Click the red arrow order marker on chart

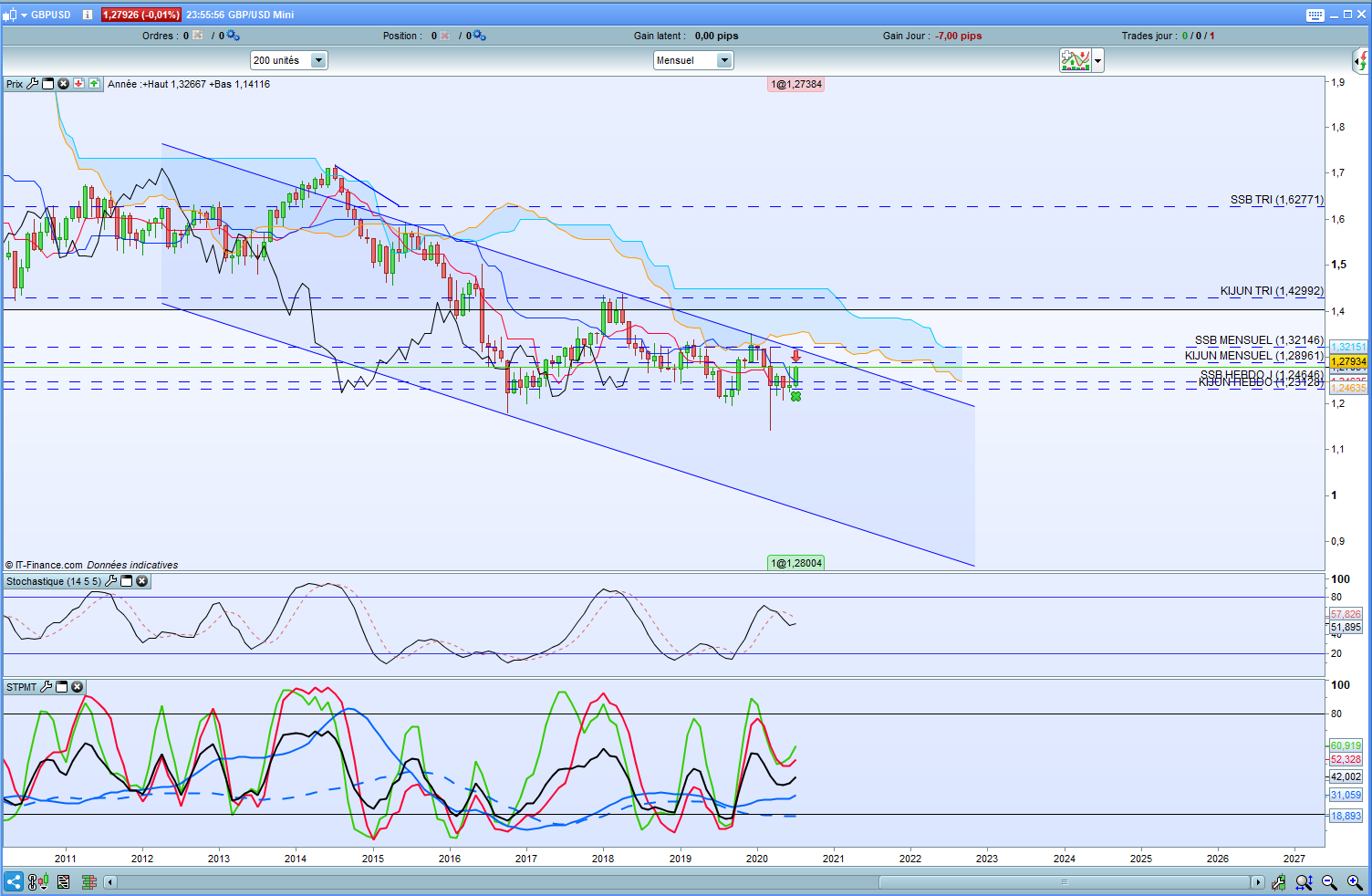[796, 357]
